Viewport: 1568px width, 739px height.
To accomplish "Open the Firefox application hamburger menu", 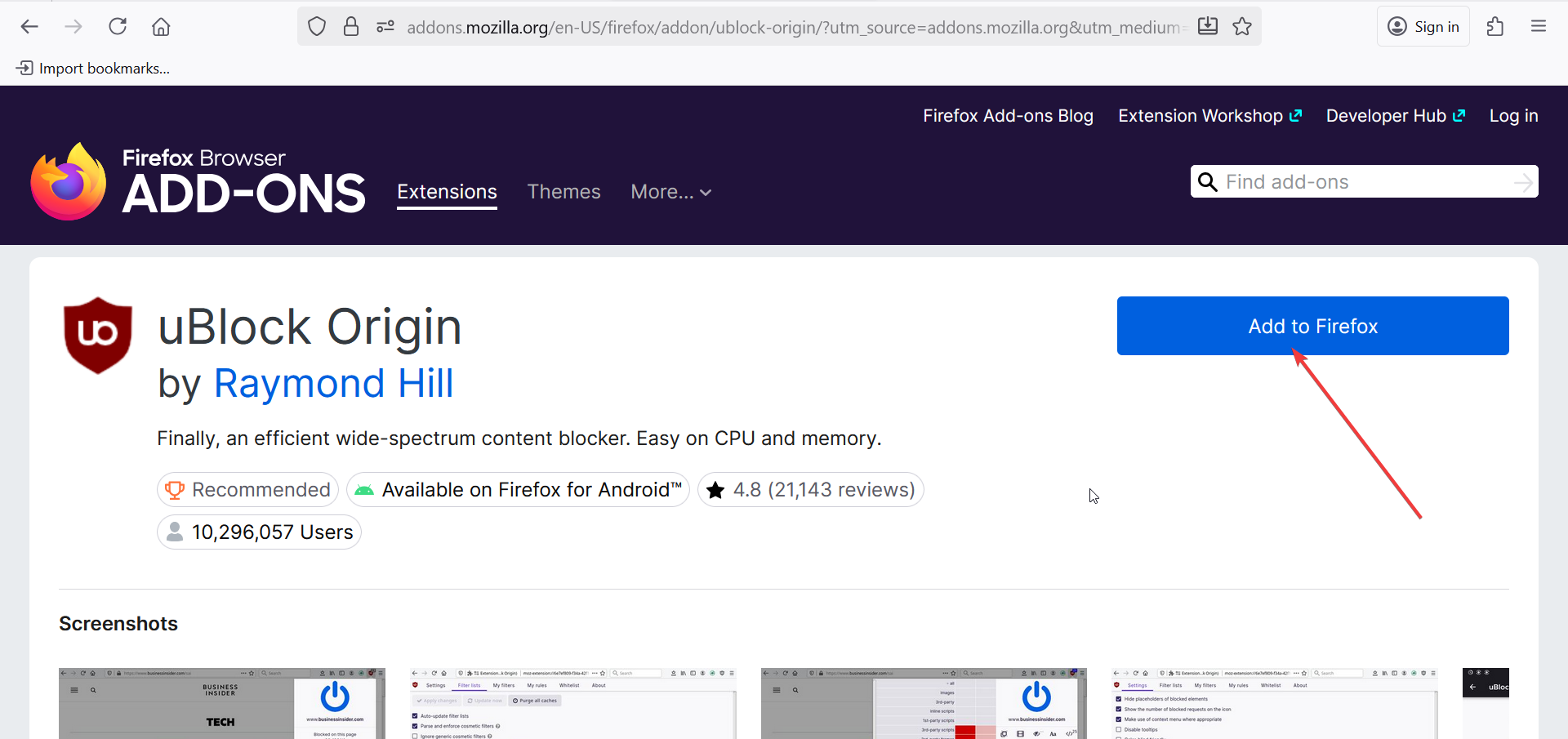I will (x=1539, y=27).
